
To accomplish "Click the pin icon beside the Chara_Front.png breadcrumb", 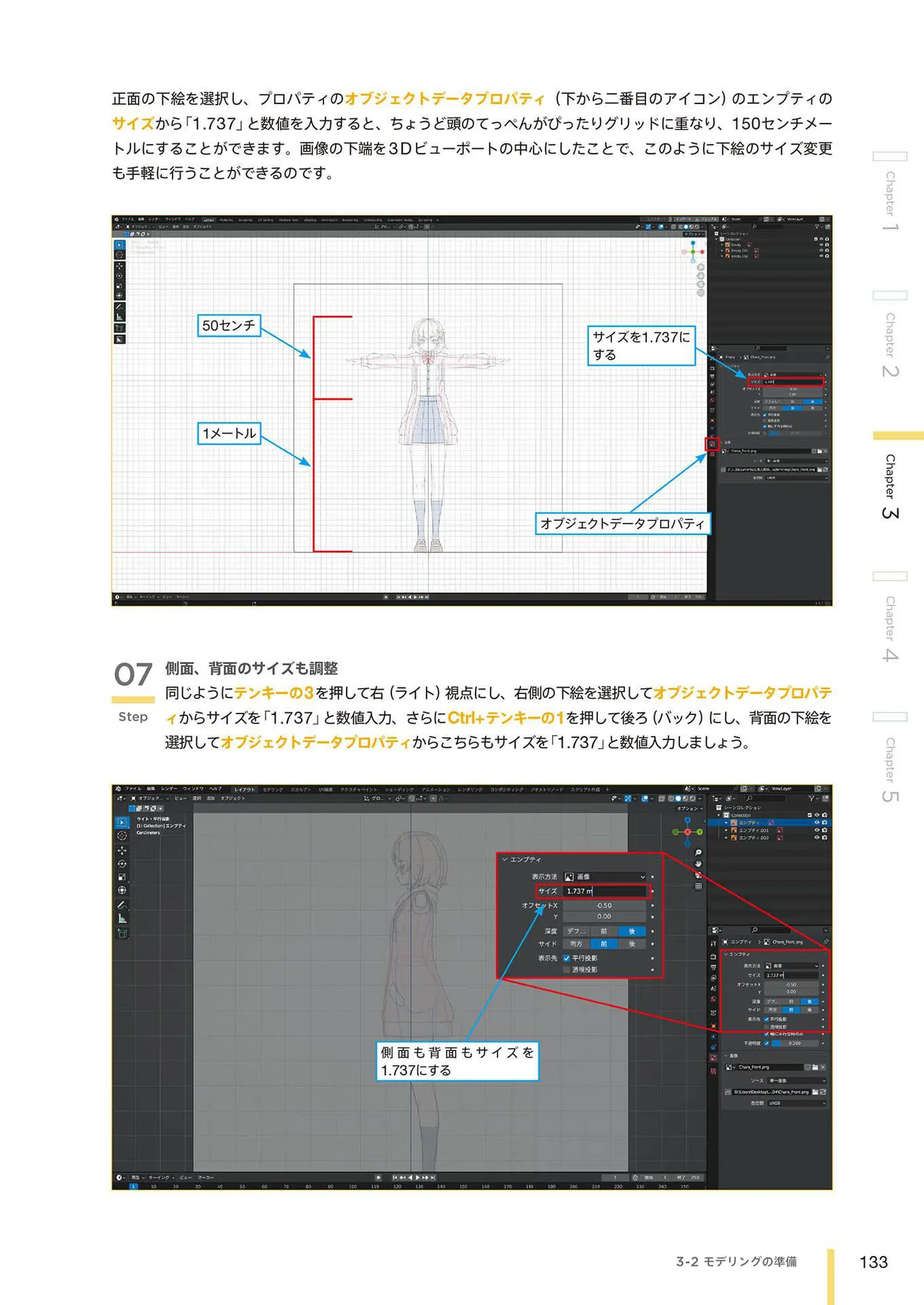I will coord(825,942).
